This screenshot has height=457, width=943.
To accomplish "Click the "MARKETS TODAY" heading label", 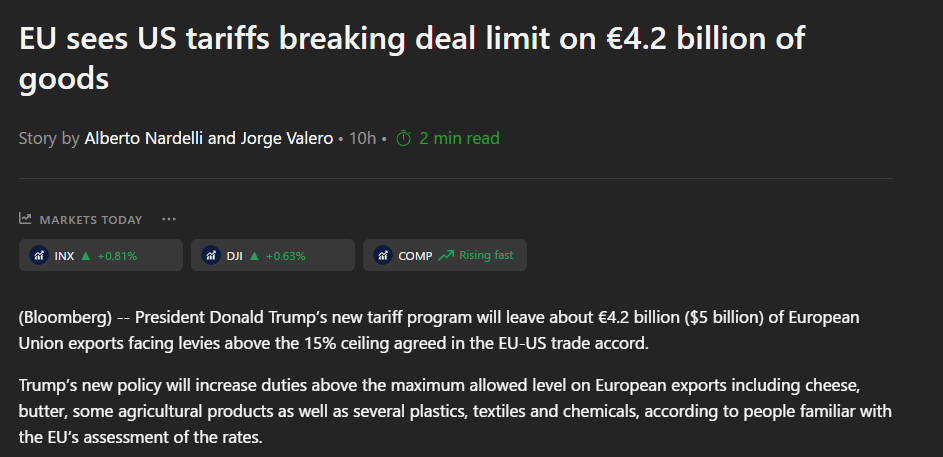I will (91, 220).
